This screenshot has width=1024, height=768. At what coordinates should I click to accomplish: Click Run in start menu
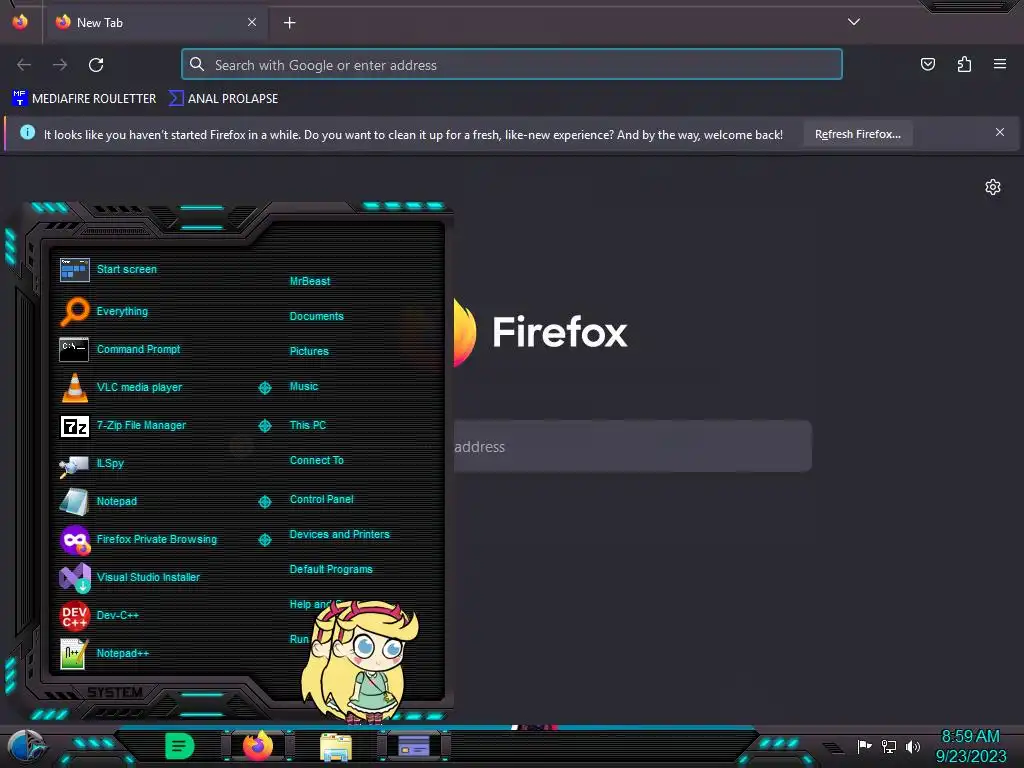[x=299, y=639]
